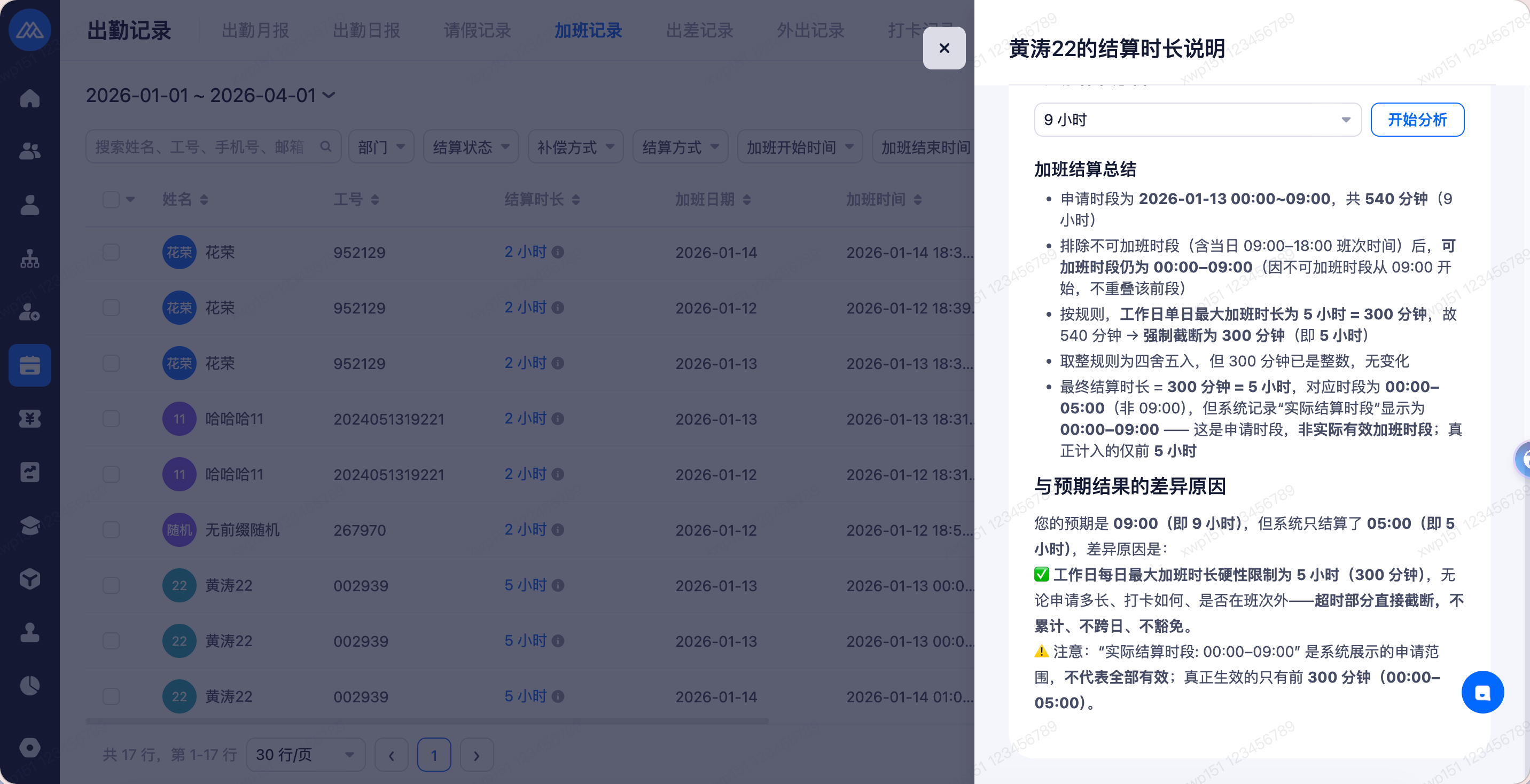The width and height of the screenshot is (1530, 784).
Task: Switch to the 出差记录 tab
Action: click(x=699, y=30)
